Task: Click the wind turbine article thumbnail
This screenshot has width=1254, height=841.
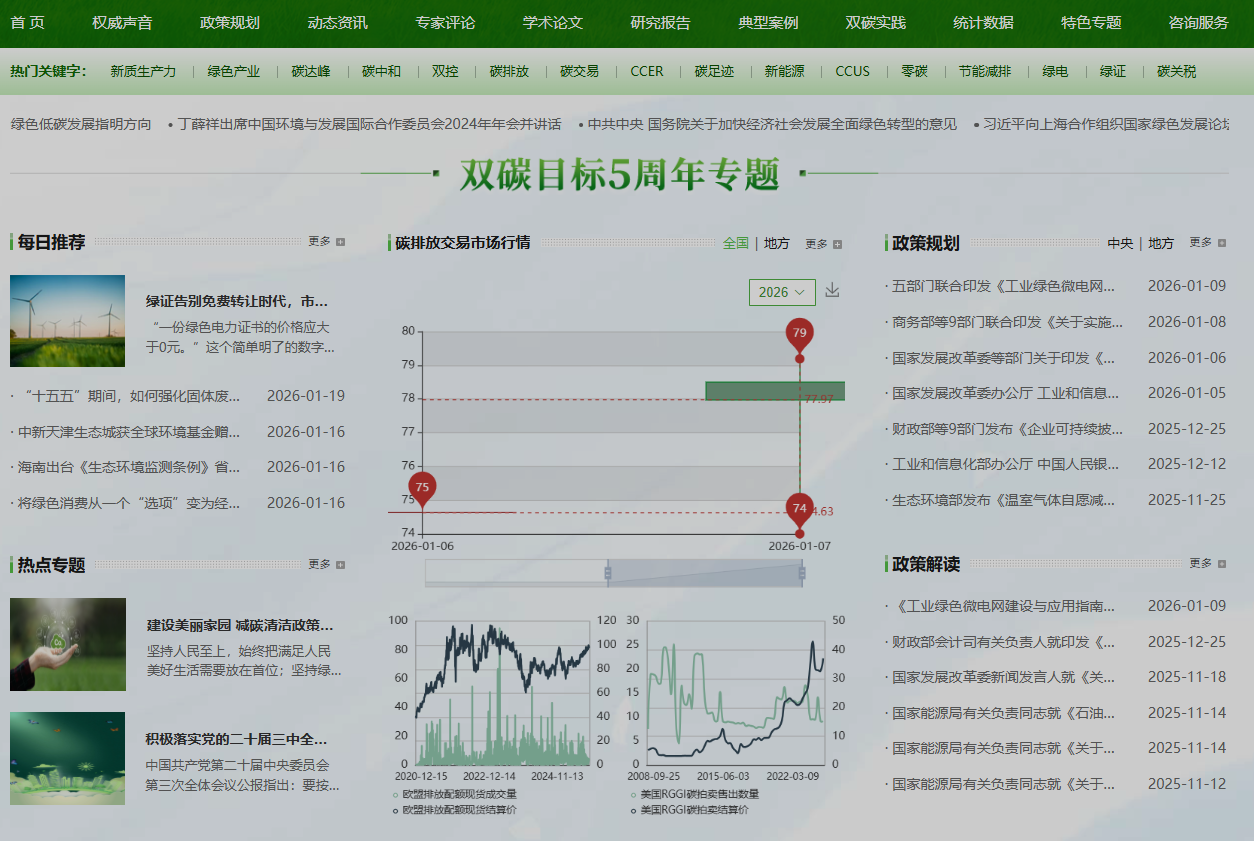Action: (67, 320)
